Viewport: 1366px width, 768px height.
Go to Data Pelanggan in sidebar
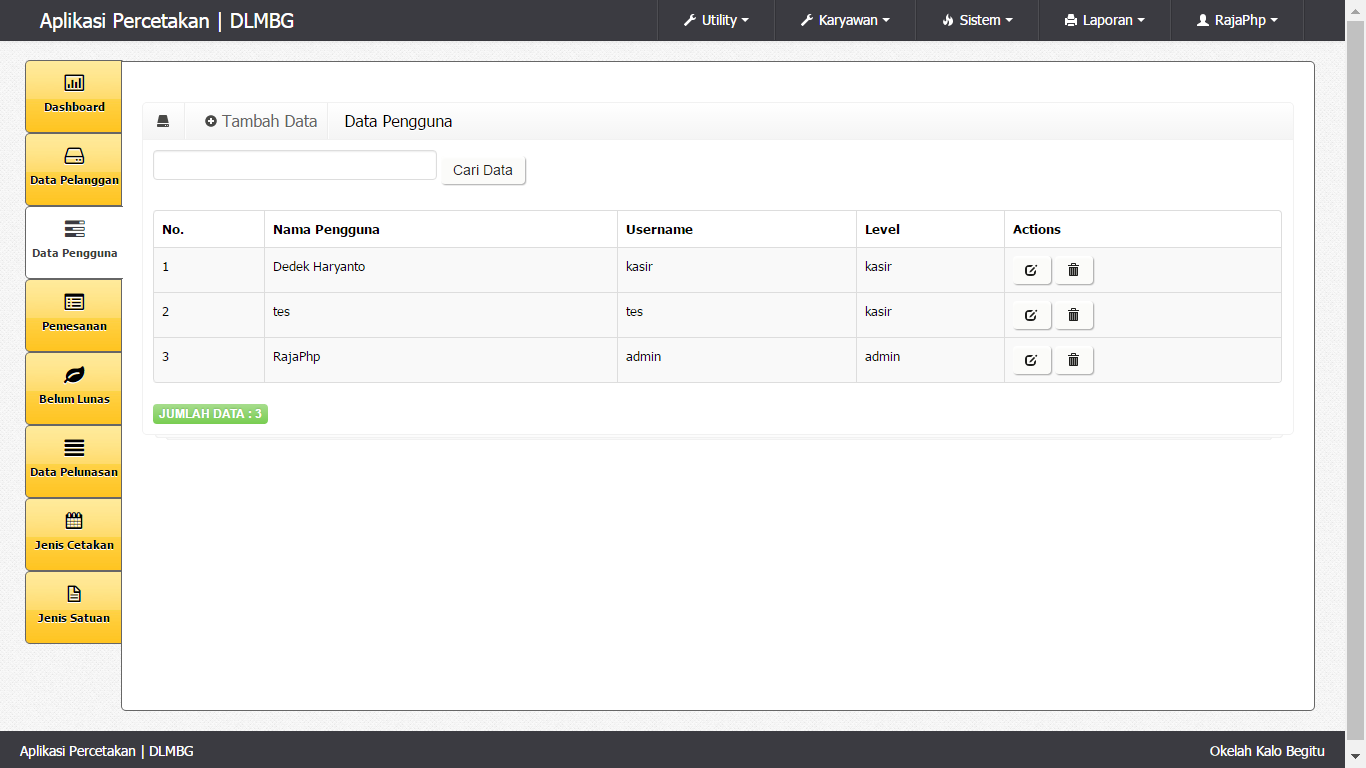(x=74, y=156)
